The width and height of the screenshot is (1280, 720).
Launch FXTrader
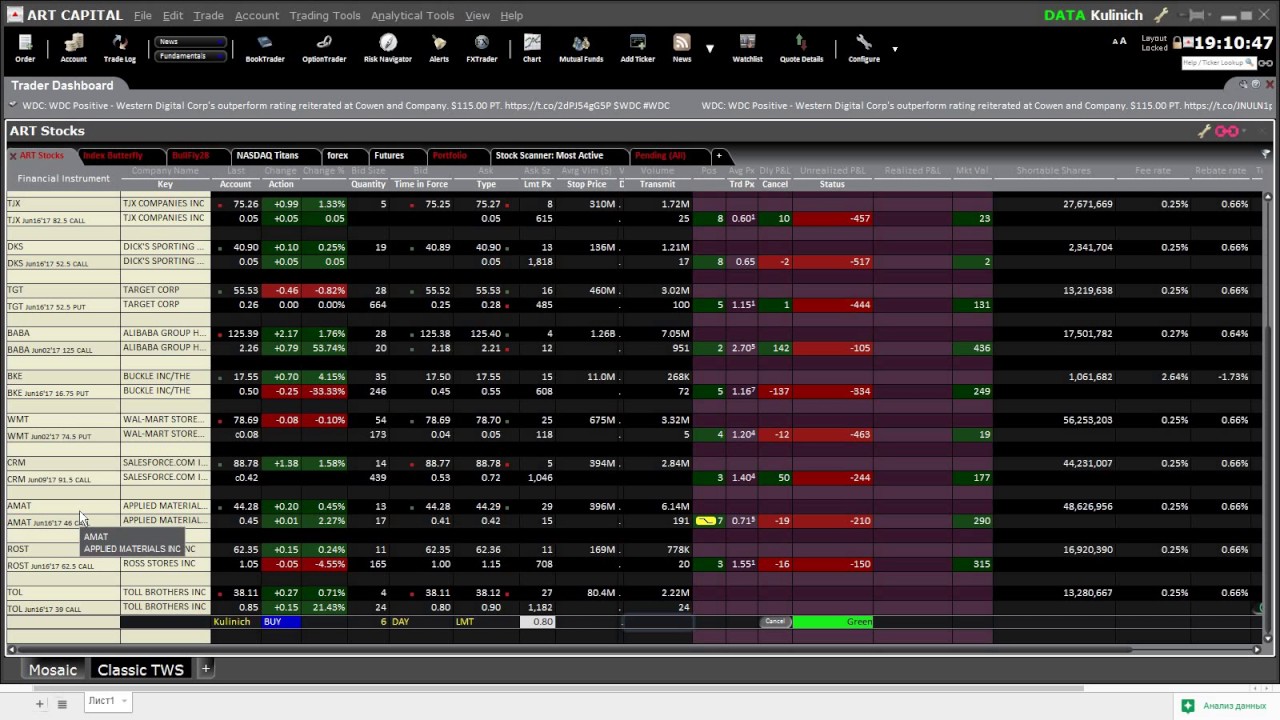[x=481, y=48]
